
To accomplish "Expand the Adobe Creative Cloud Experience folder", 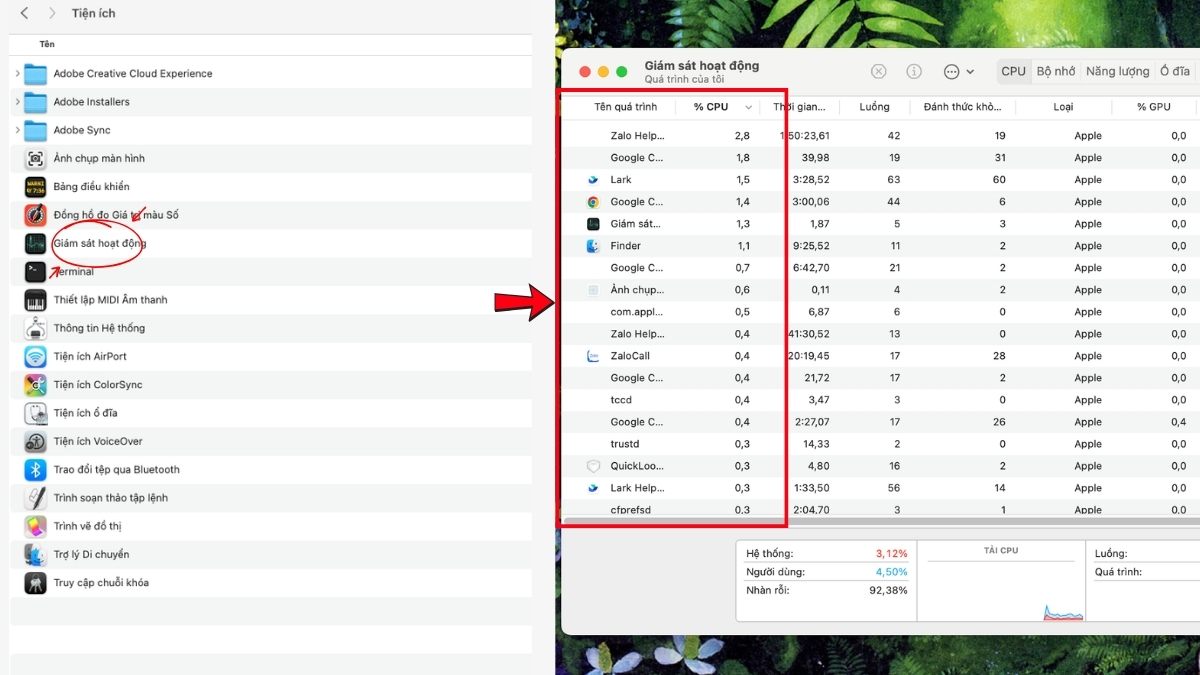I will [x=18, y=74].
